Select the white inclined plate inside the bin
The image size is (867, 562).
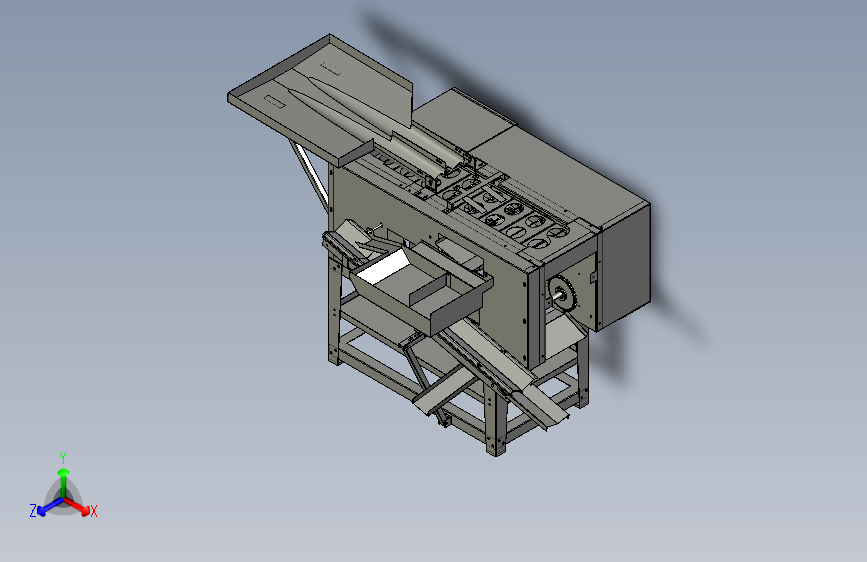click(383, 267)
